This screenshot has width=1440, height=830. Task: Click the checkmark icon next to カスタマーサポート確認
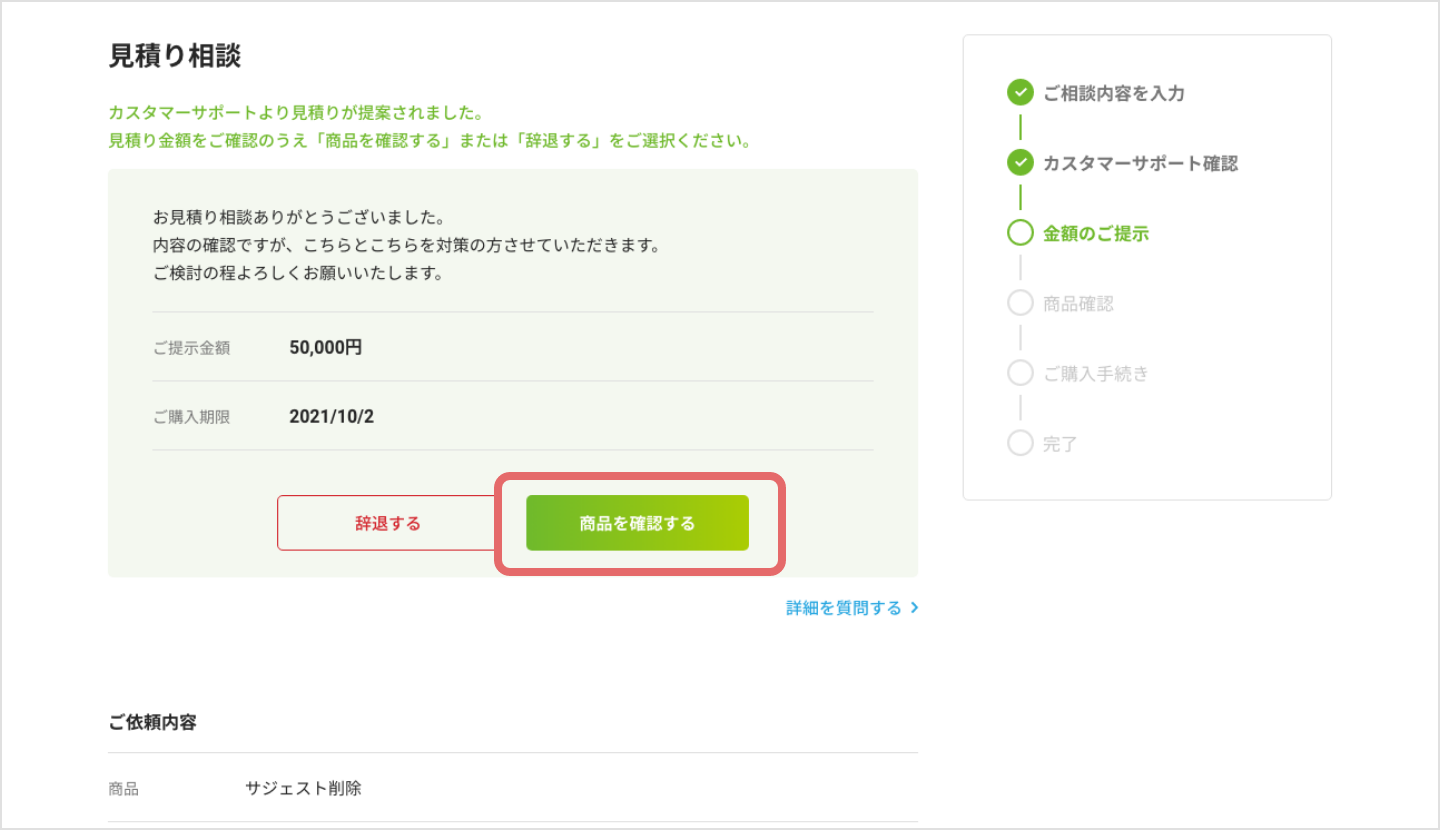1020,163
